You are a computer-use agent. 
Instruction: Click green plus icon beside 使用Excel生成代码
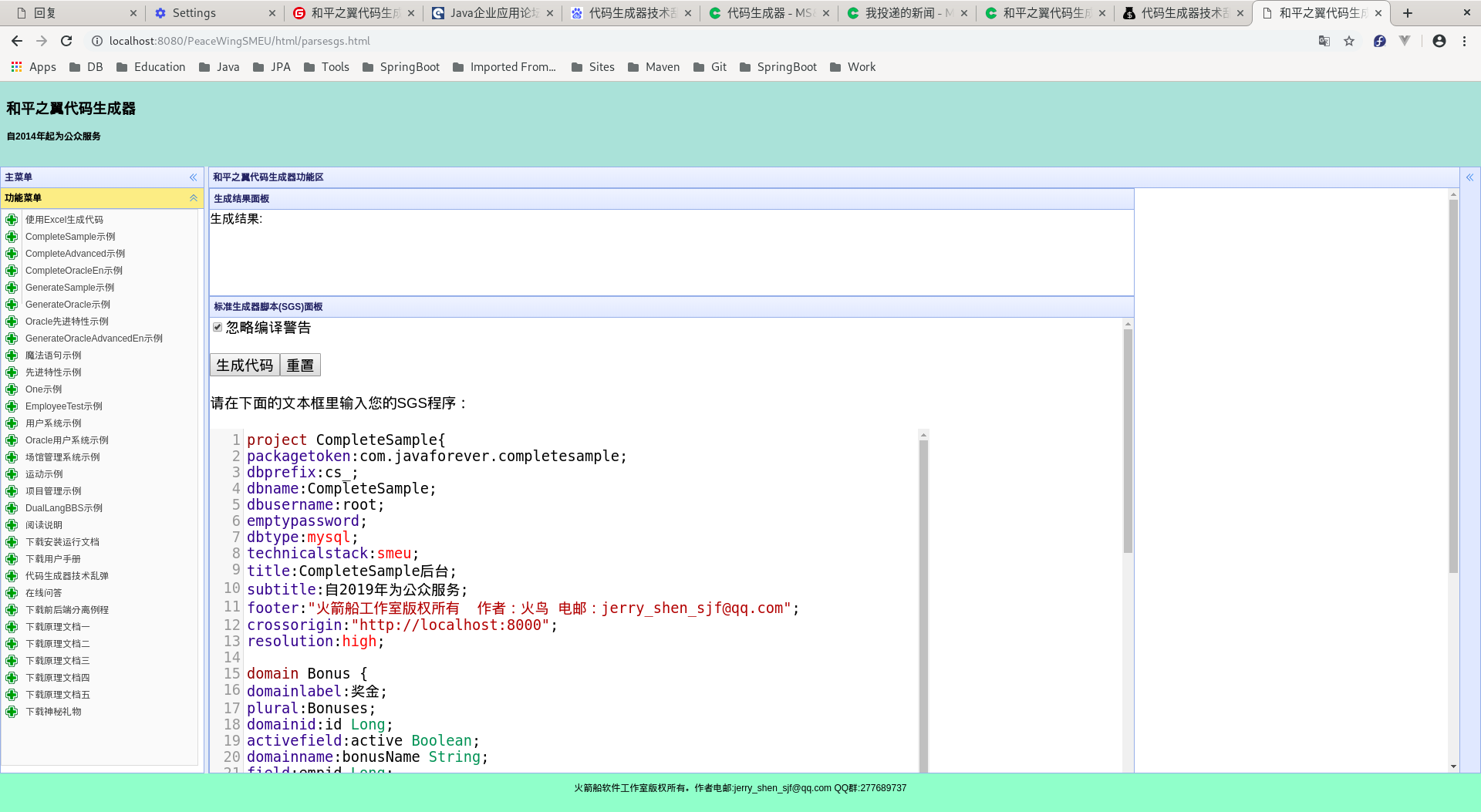(12, 220)
